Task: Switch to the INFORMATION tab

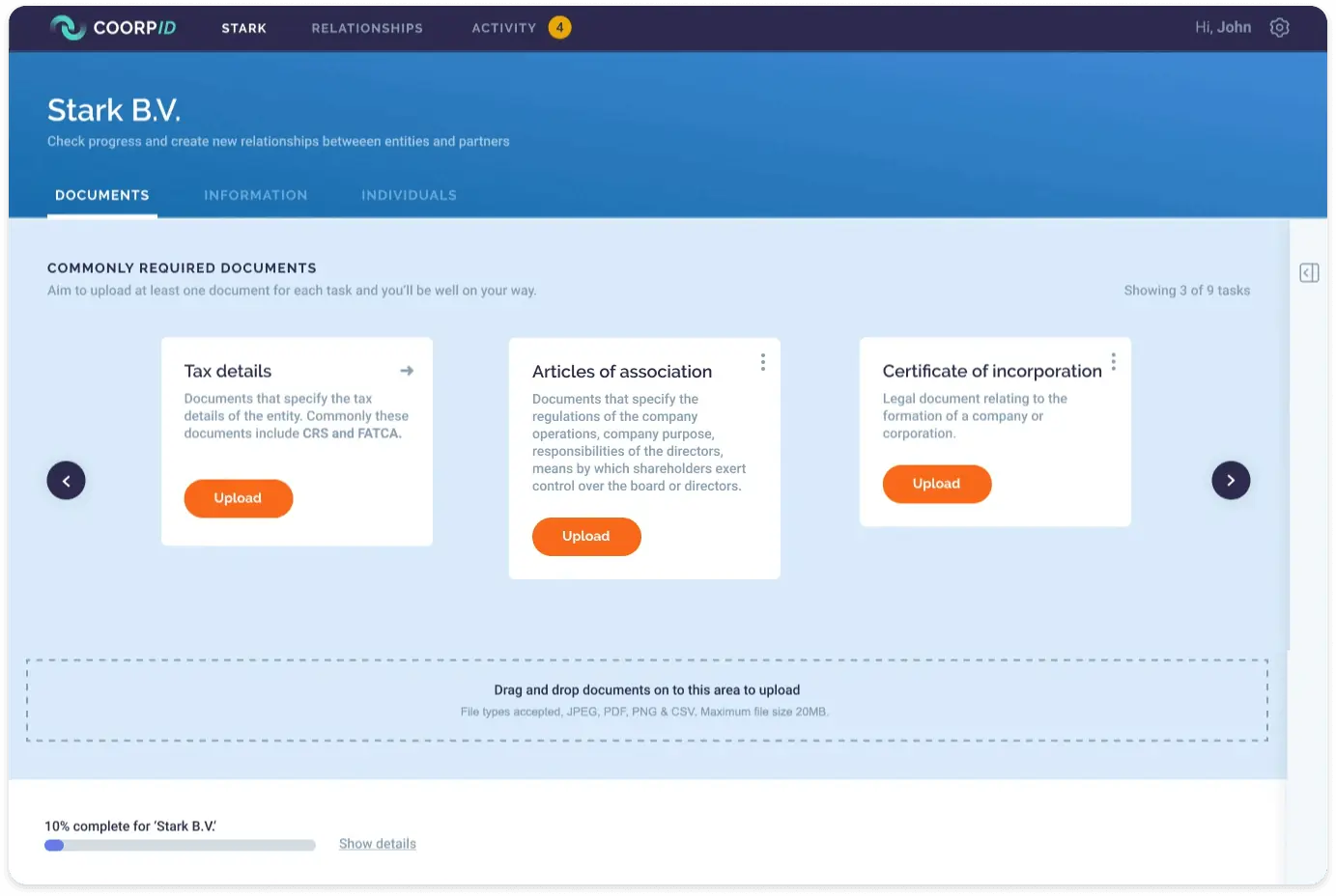Action: point(255,195)
